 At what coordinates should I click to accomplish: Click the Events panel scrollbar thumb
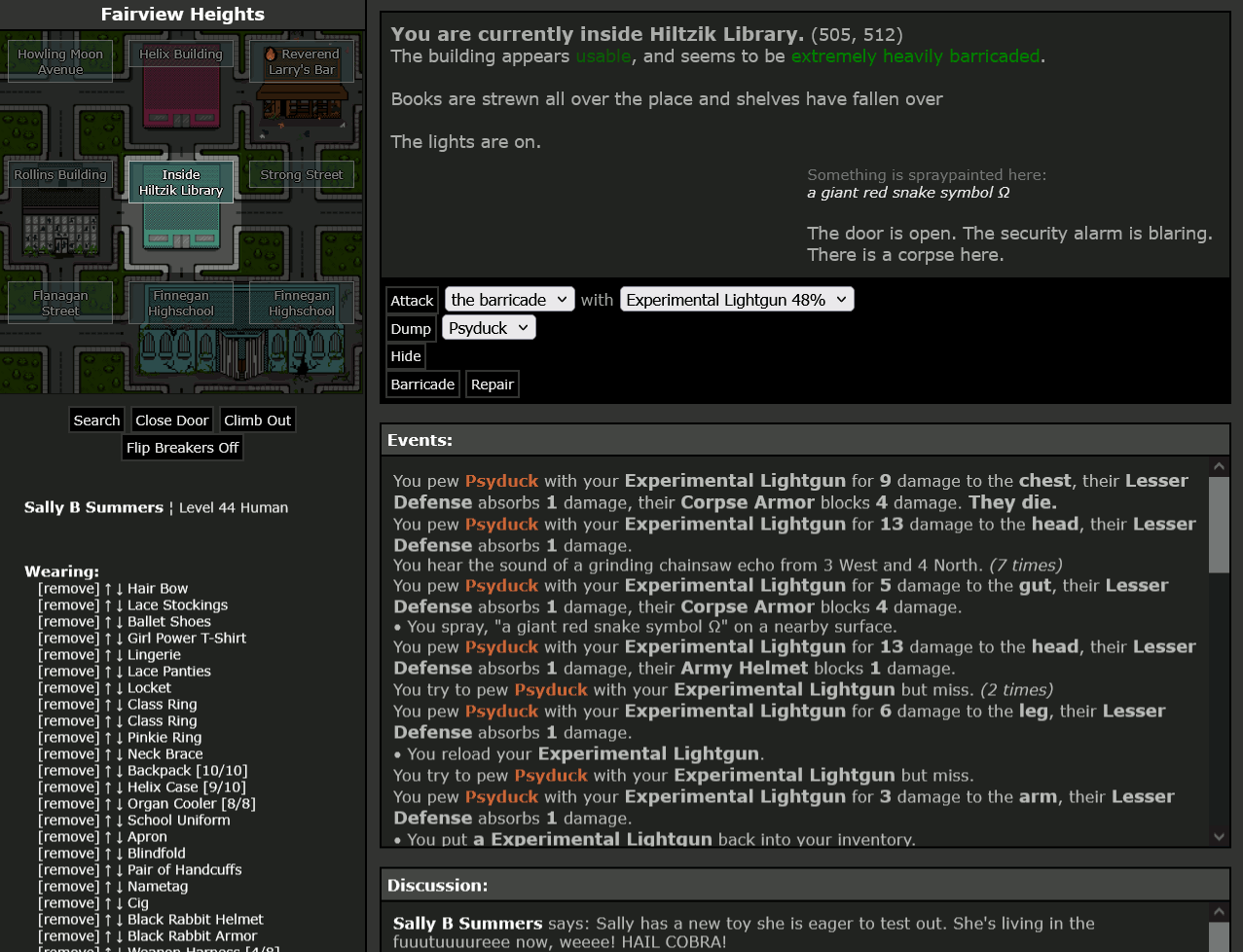pos(1219,524)
